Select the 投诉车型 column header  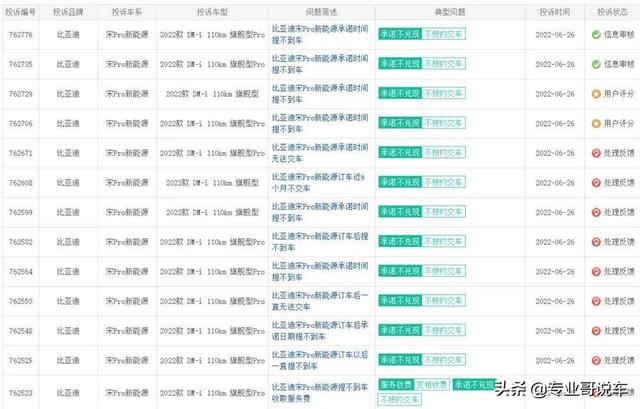[x=212, y=12]
